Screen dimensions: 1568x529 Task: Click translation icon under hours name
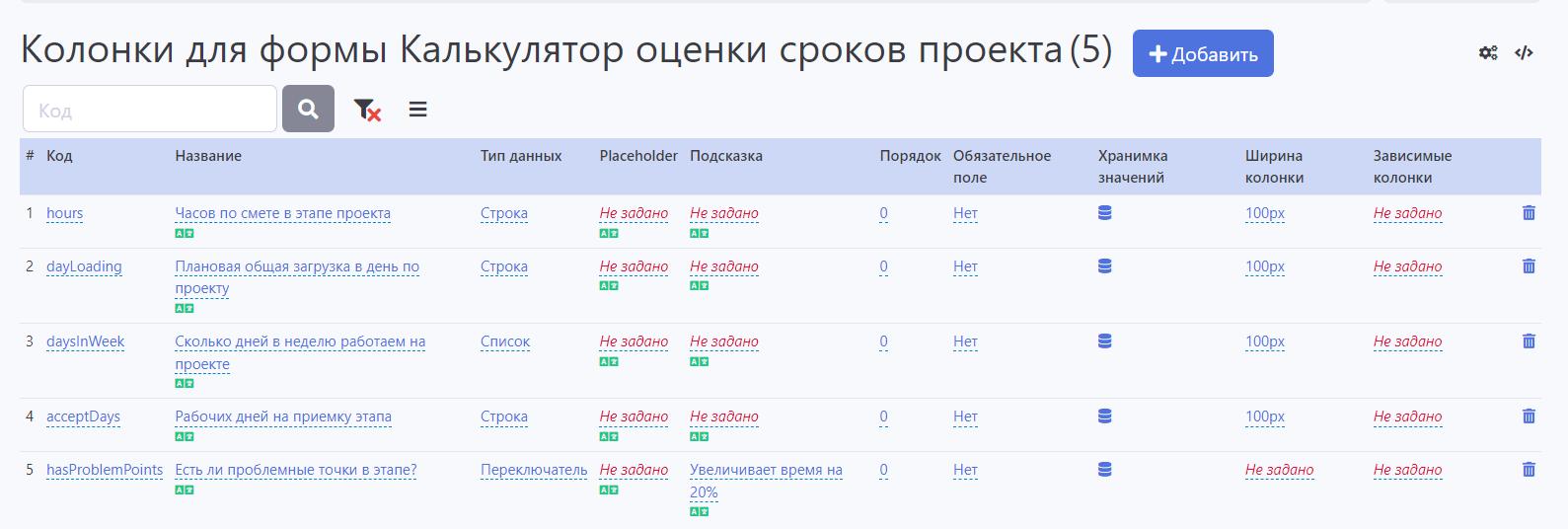point(185,234)
